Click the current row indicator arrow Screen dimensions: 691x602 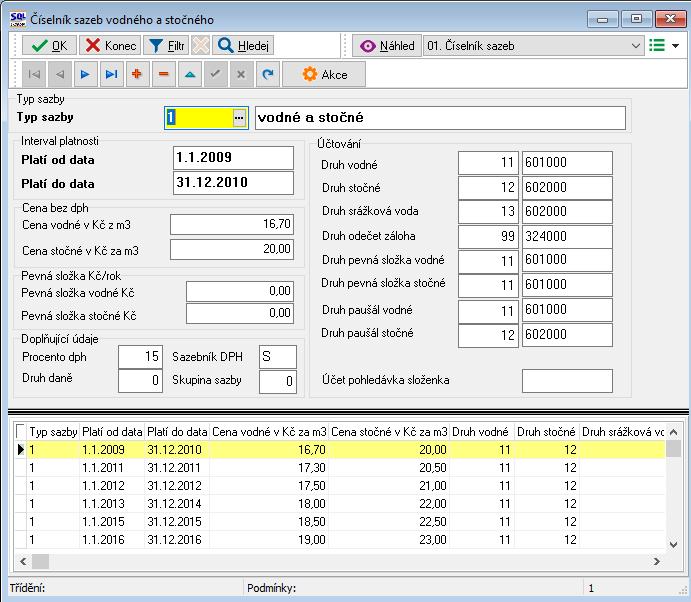21,450
